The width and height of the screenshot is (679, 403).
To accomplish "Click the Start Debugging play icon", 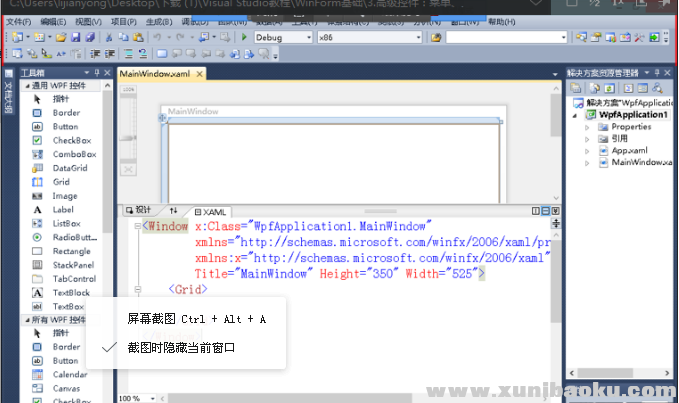I will pyautogui.click(x=245, y=37).
